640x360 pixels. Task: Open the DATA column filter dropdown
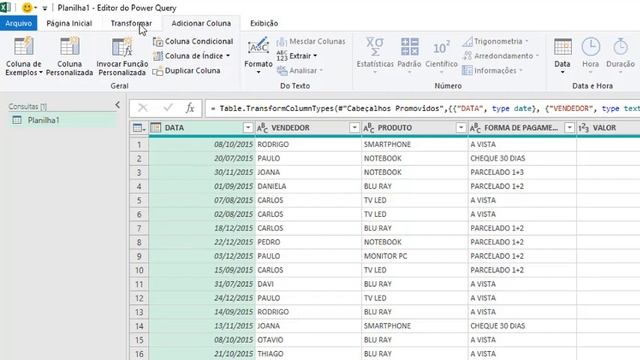(x=248, y=128)
